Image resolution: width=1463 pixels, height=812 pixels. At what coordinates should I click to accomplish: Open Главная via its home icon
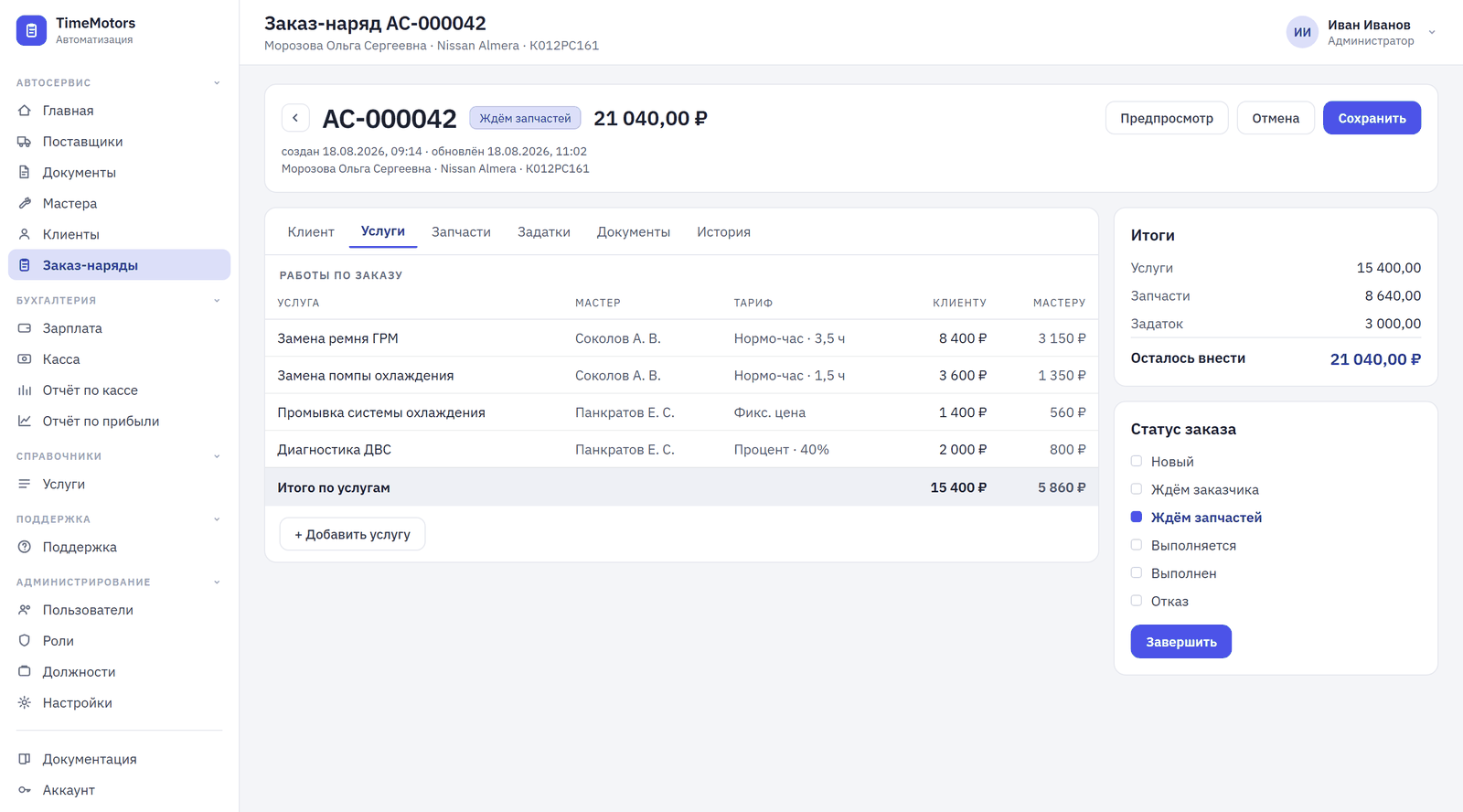(25, 111)
